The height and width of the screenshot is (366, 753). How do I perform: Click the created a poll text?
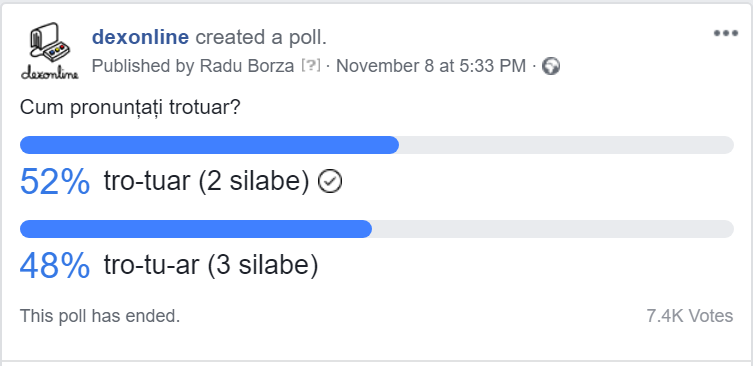(x=261, y=37)
